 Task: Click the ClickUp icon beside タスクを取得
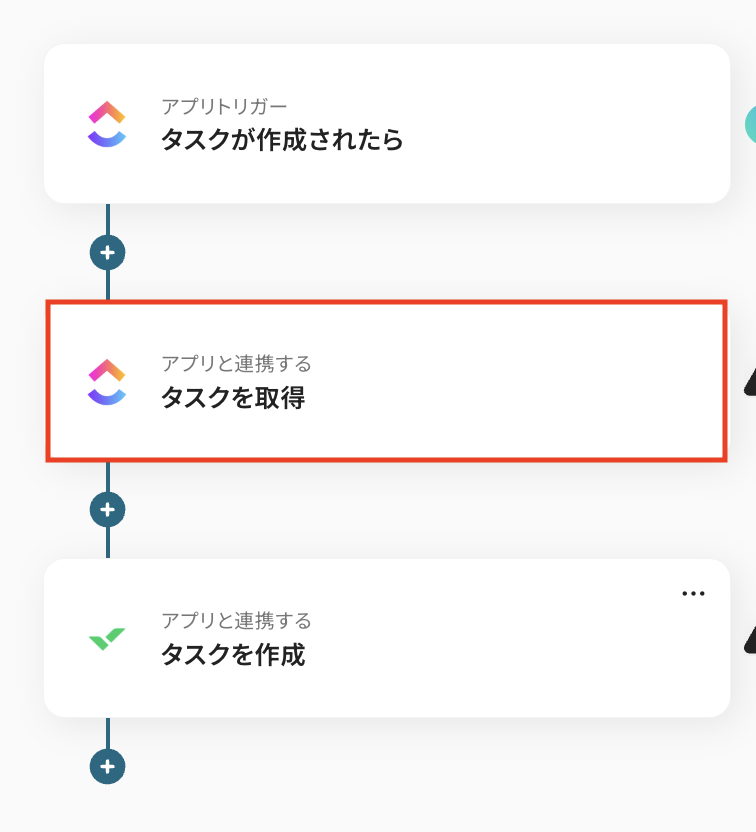tap(107, 382)
